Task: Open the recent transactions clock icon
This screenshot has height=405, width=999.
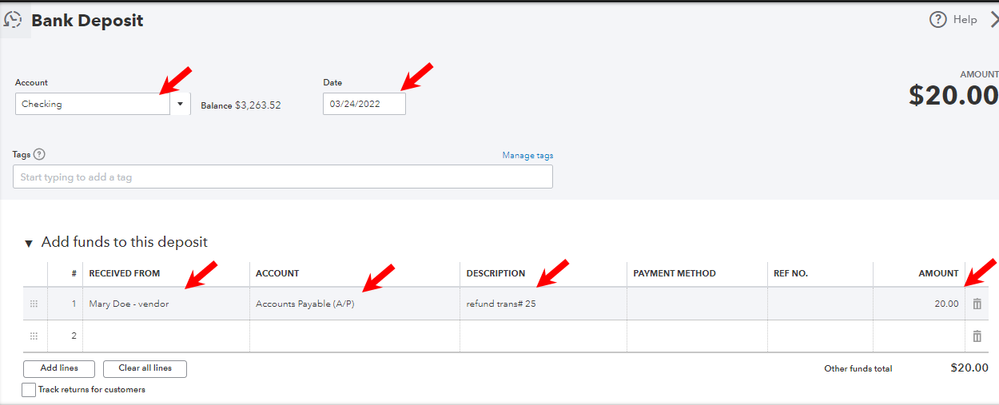Action: point(13,20)
